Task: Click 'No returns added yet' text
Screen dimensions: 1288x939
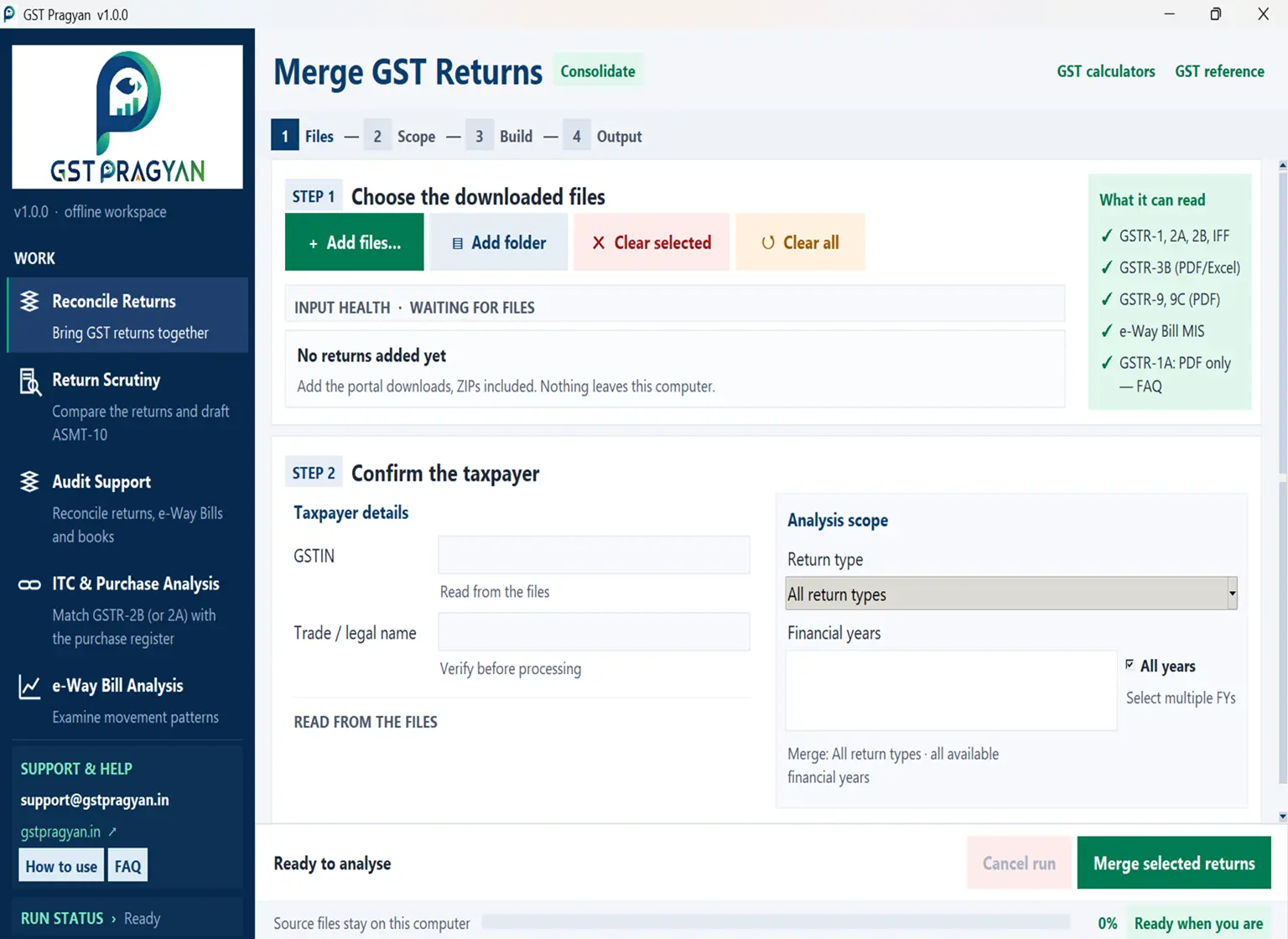Action: point(371,355)
